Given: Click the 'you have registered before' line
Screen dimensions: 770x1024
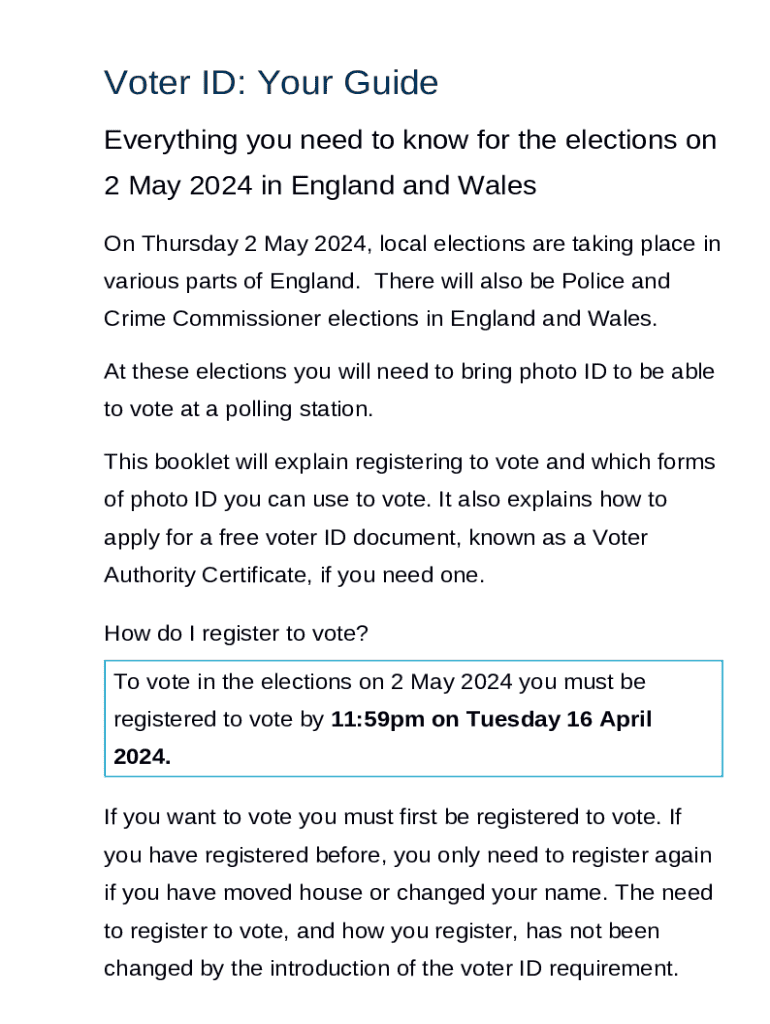Looking at the screenshot, I should tap(408, 855).
